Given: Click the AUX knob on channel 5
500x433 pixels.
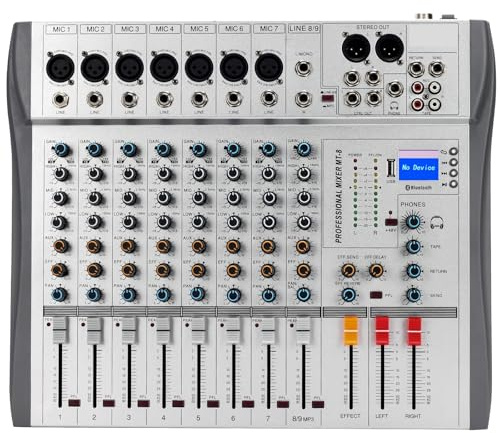Looking at the screenshot, I should pyautogui.click(x=199, y=247).
